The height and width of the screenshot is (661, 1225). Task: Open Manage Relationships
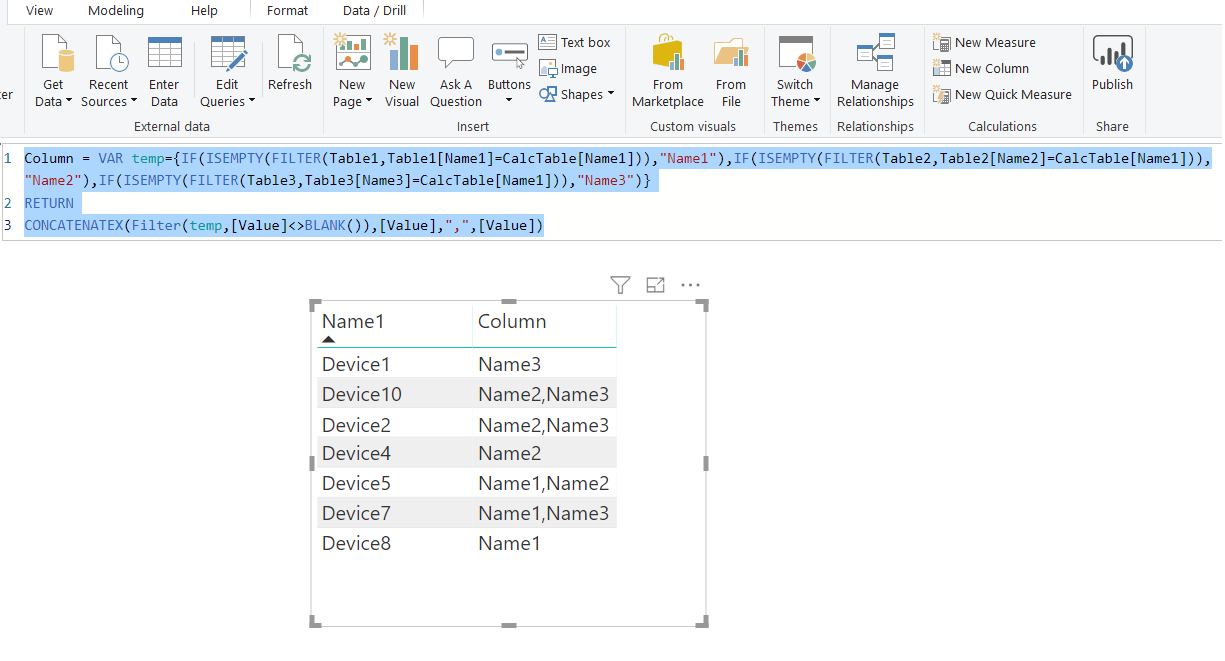point(875,71)
